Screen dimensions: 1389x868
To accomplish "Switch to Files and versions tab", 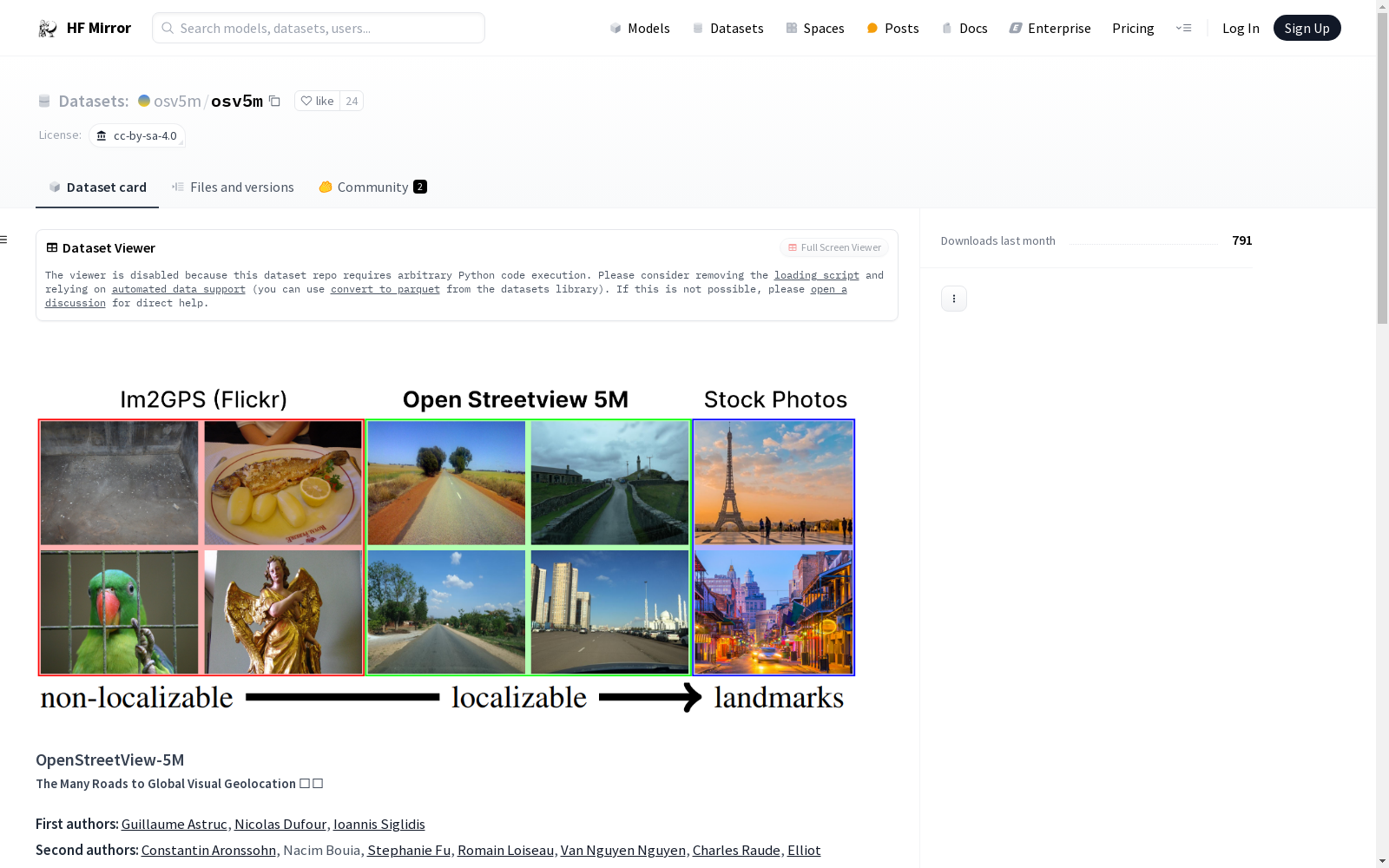I will pyautogui.click(x=233, y=187).
